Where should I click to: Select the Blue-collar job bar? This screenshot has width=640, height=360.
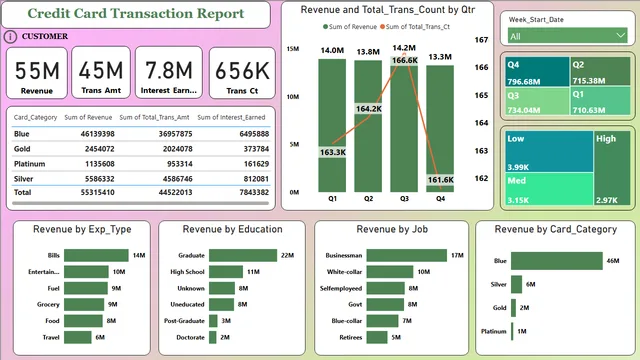coord(382,321)
